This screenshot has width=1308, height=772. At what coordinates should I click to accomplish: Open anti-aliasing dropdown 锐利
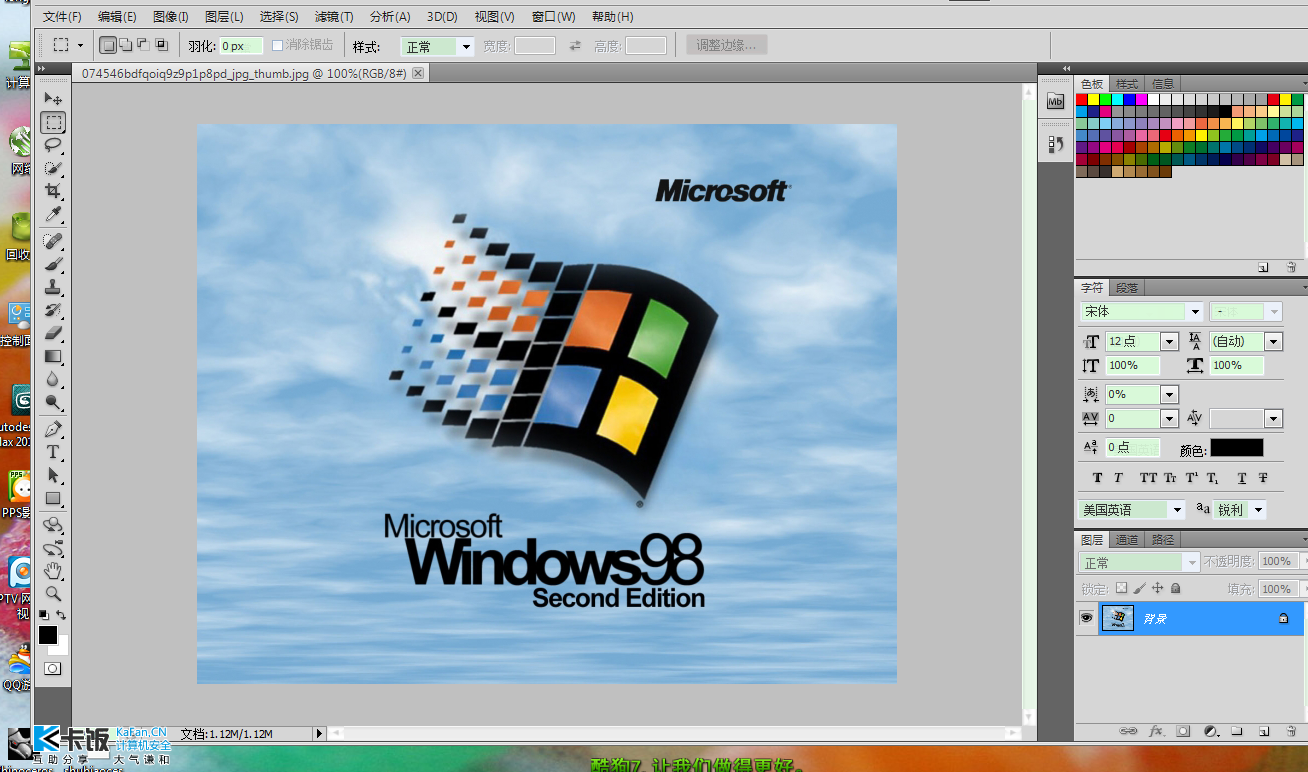[x=1257, y=510]
